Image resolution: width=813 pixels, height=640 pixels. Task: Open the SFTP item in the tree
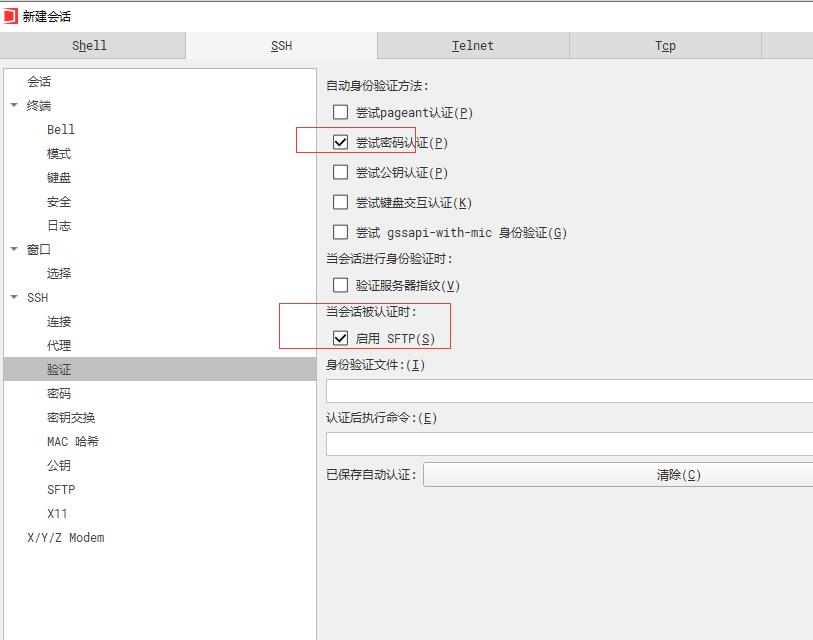(x=61, y=490)
